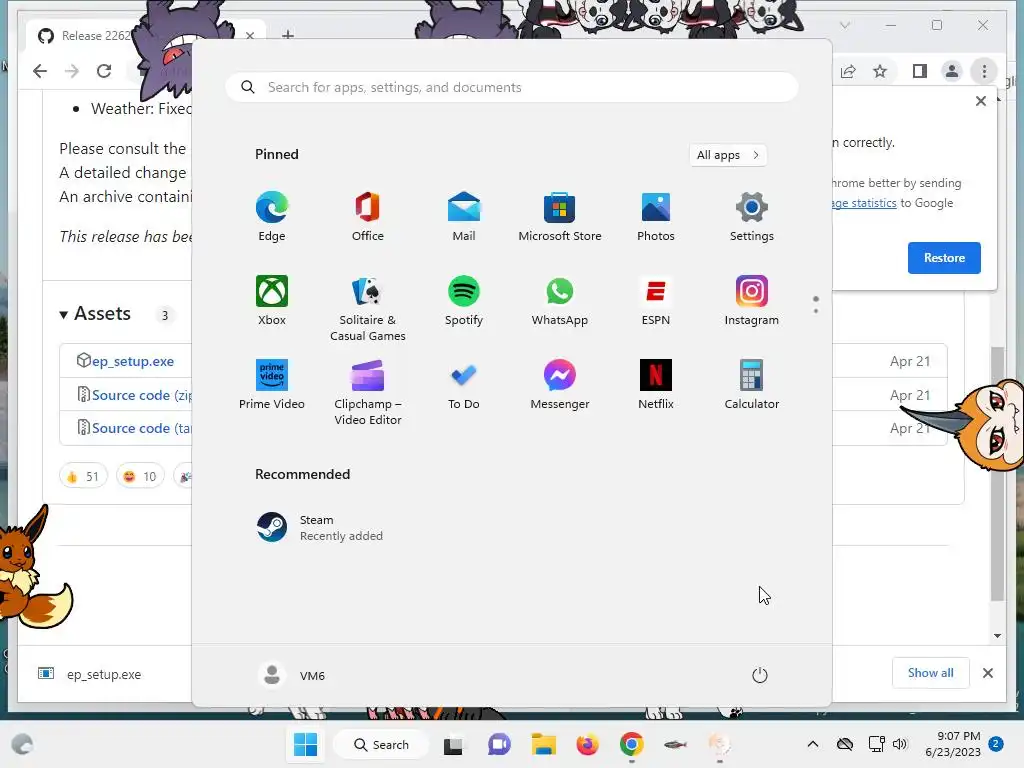The image size is (1024, 768).
Task: Open the volume control in tray
Action: [900, 744]
